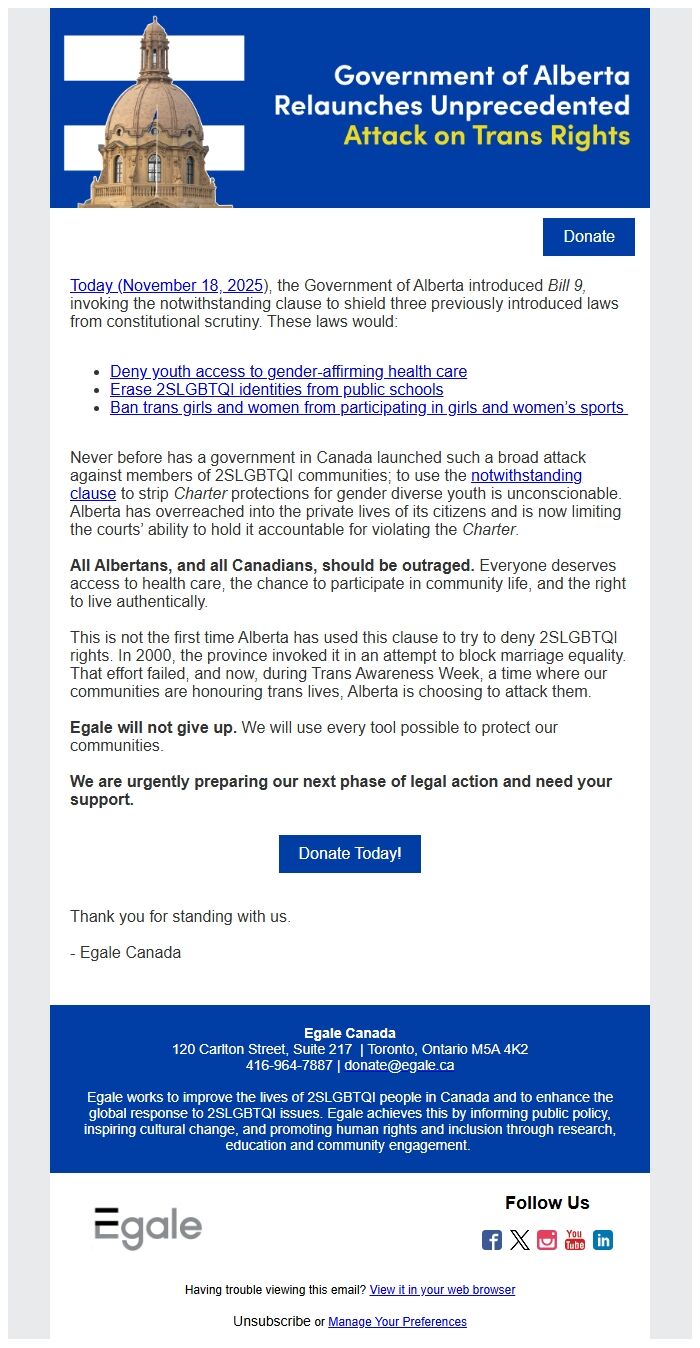Click the X (Twitter) social icon

click(x=519, y=1239)
